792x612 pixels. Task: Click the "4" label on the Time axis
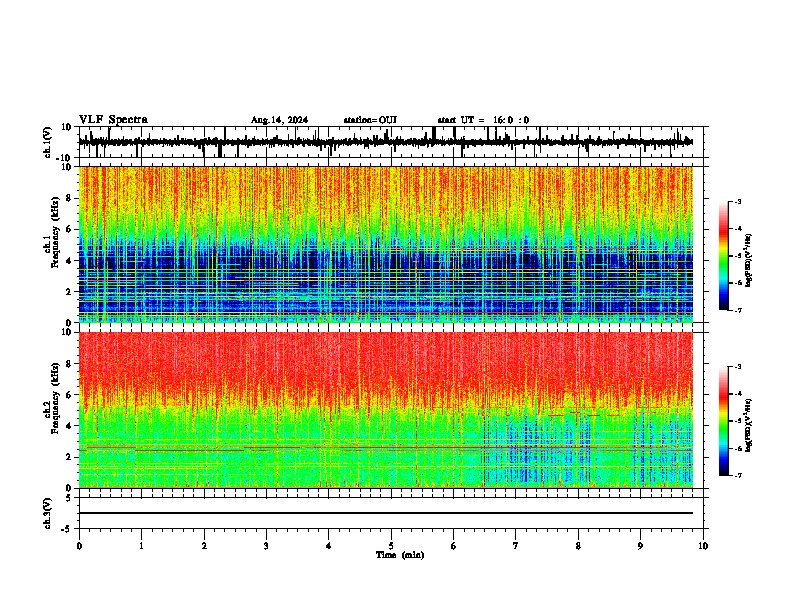pos(329,546)
